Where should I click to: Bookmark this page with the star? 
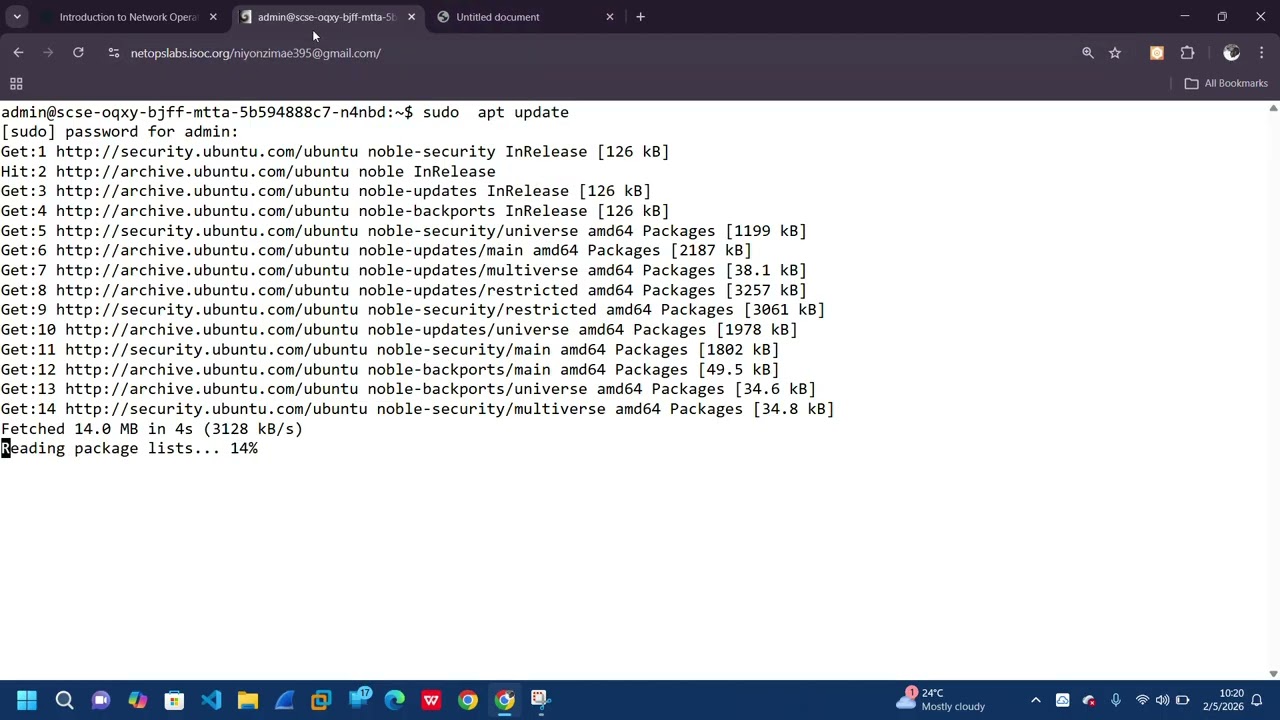[1115, 53]
